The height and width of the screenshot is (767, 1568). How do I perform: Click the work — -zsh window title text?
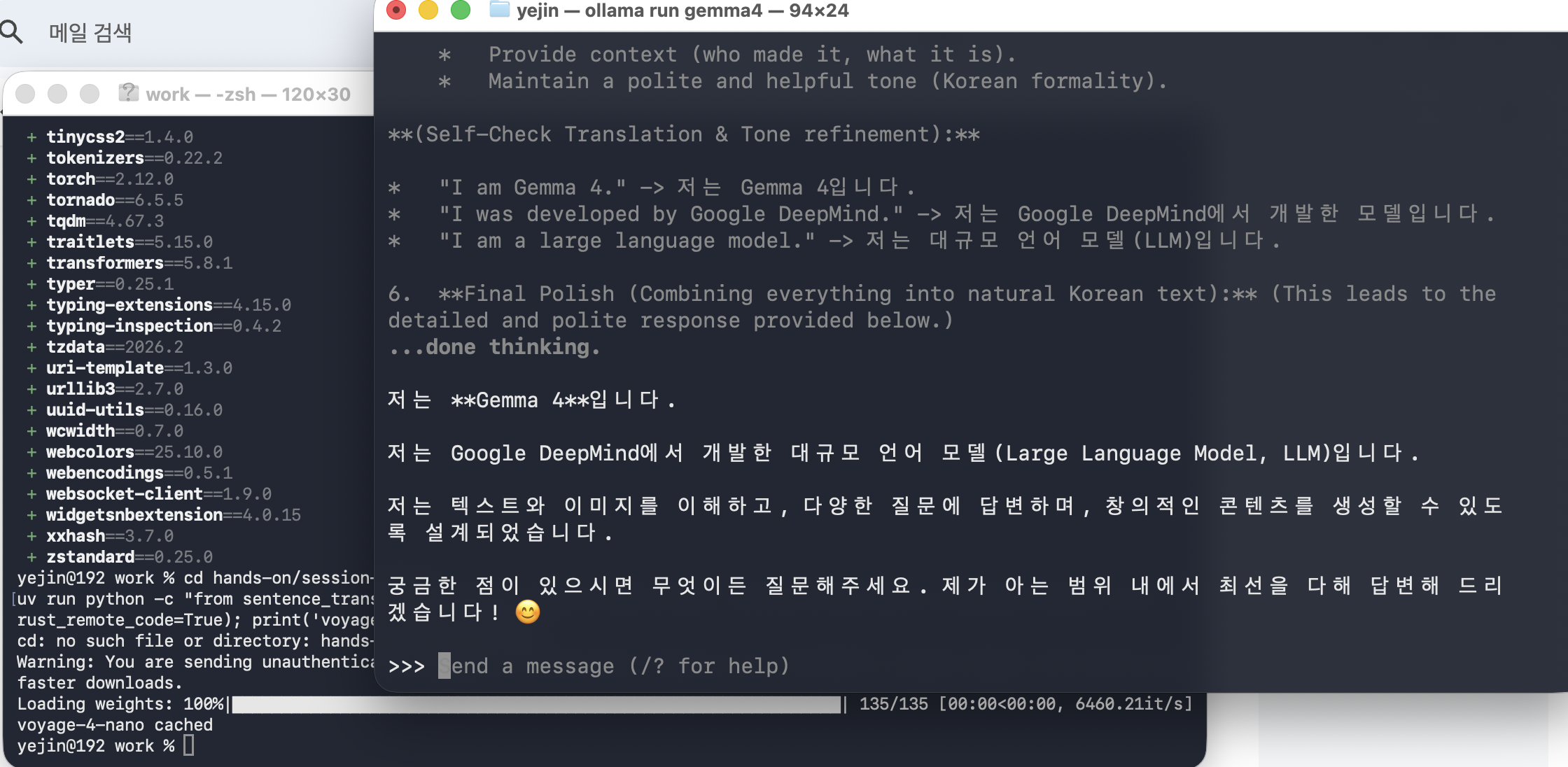tap(248, 94)
